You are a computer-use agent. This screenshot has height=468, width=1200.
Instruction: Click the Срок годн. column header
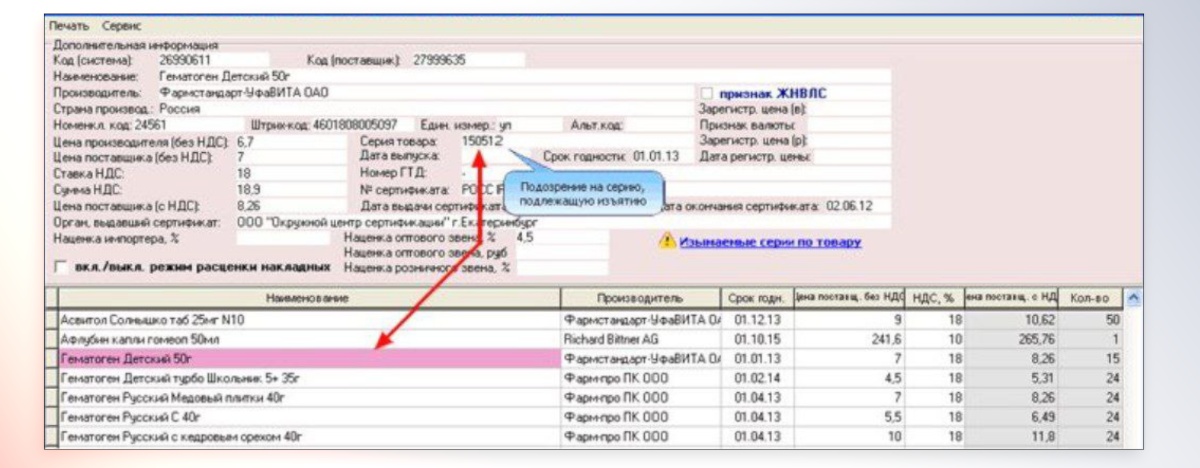pyautogui.click(x=756, y=298)
